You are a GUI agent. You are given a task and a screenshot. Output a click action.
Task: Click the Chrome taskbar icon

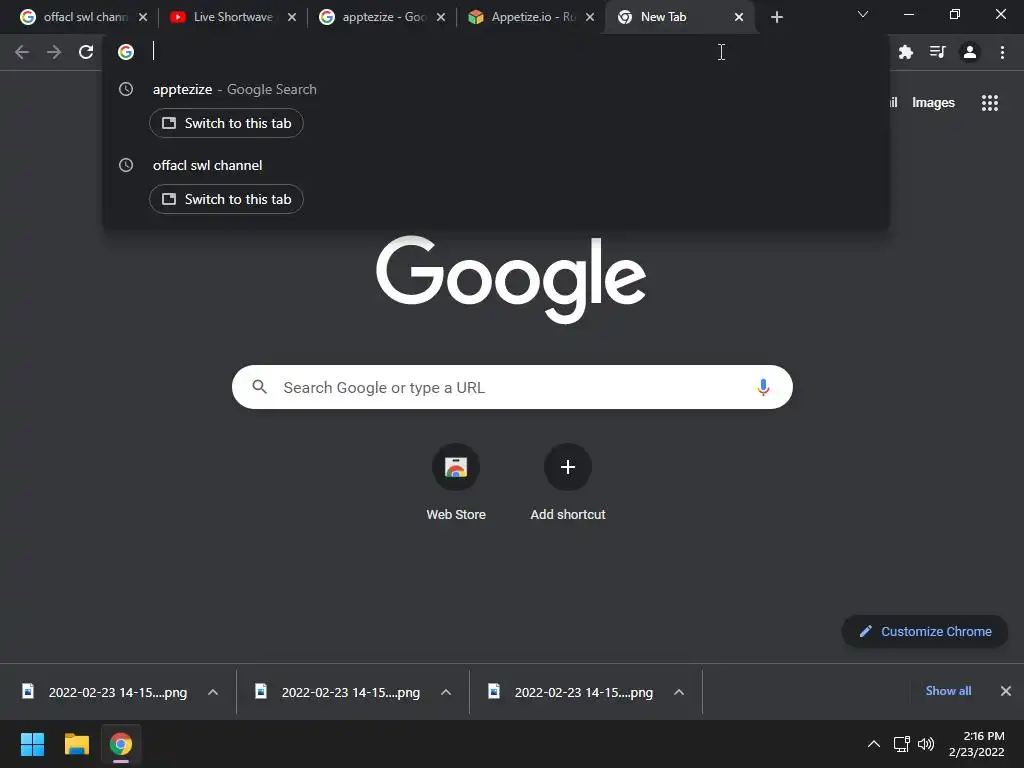pos(121,744)
